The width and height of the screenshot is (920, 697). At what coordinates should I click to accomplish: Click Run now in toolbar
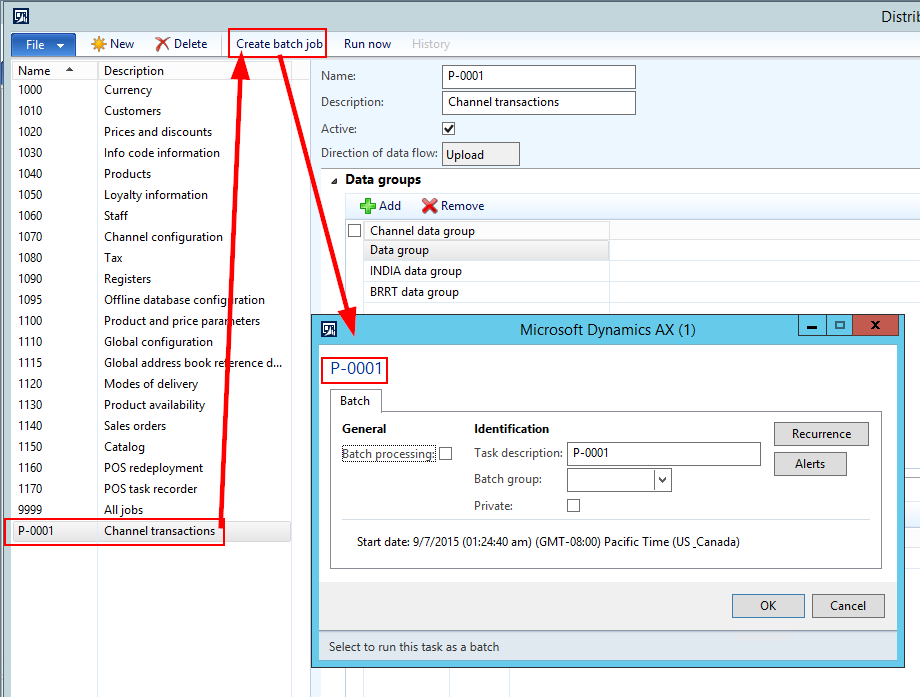367,44
